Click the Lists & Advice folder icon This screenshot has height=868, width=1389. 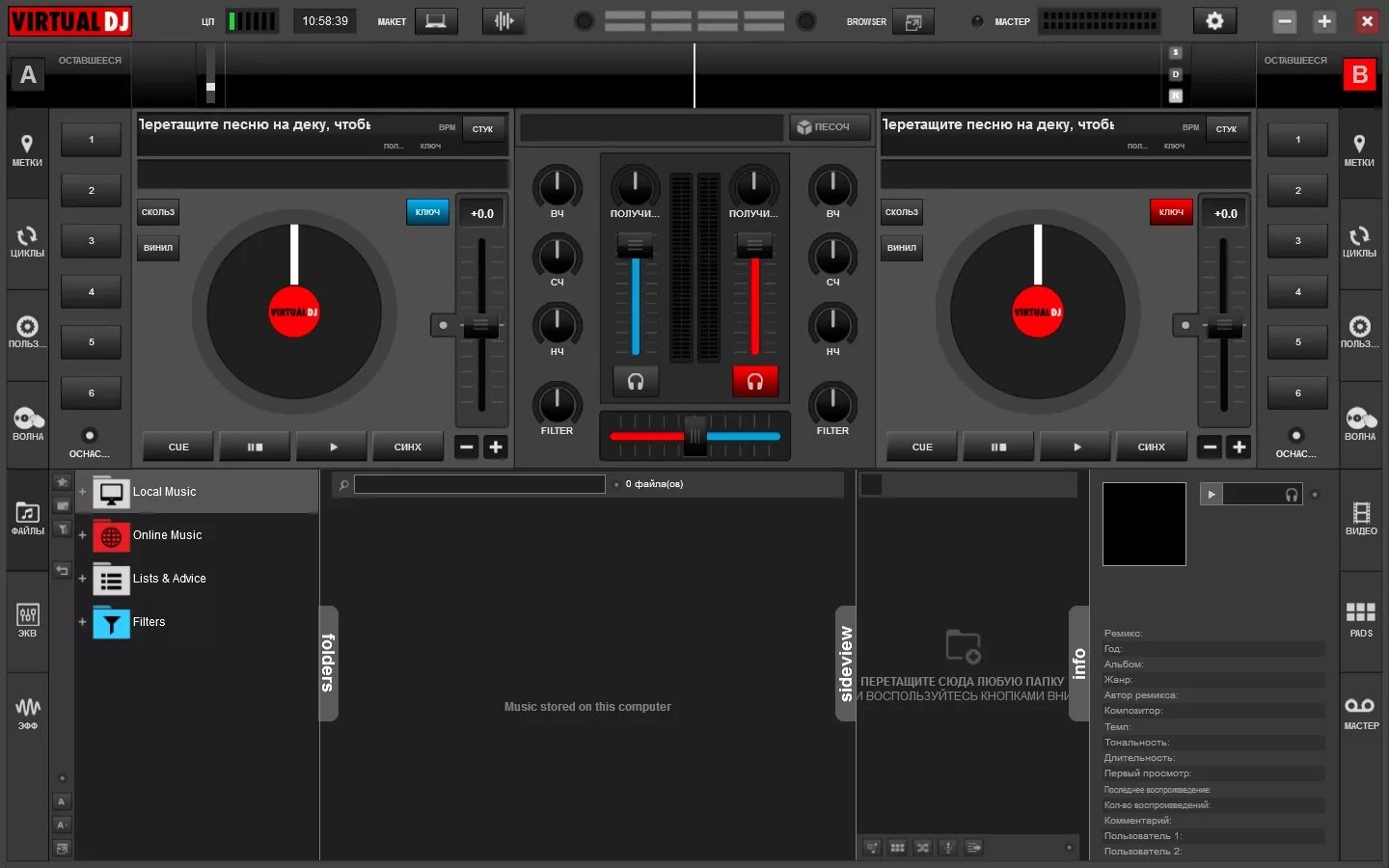(112, 580)
